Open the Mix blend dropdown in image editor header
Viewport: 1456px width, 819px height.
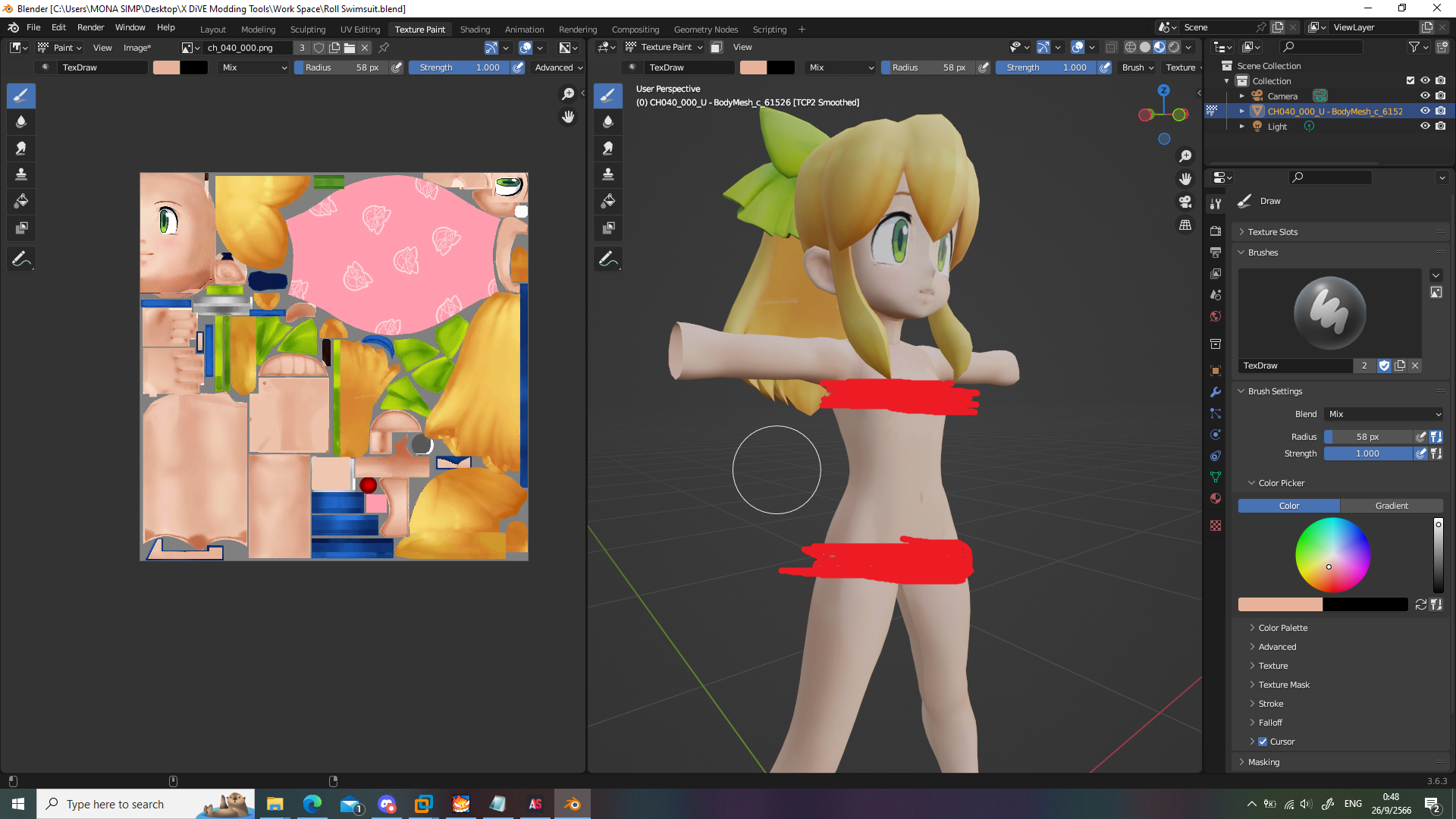pos(254,67)
